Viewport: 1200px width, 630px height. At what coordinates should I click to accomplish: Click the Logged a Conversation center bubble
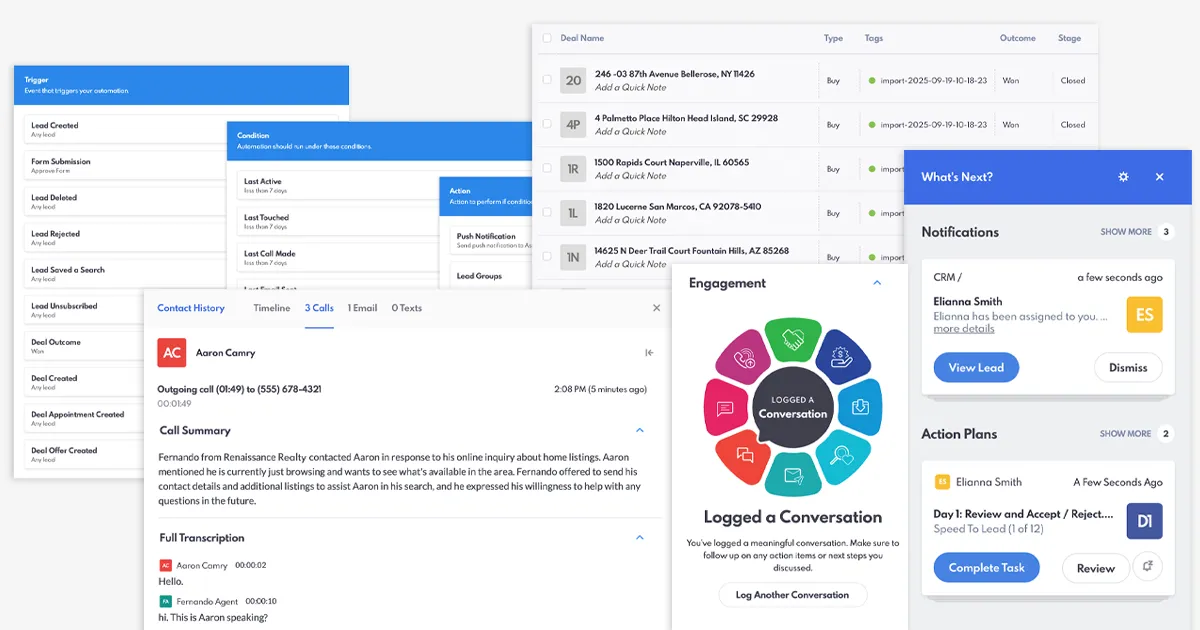793,406
